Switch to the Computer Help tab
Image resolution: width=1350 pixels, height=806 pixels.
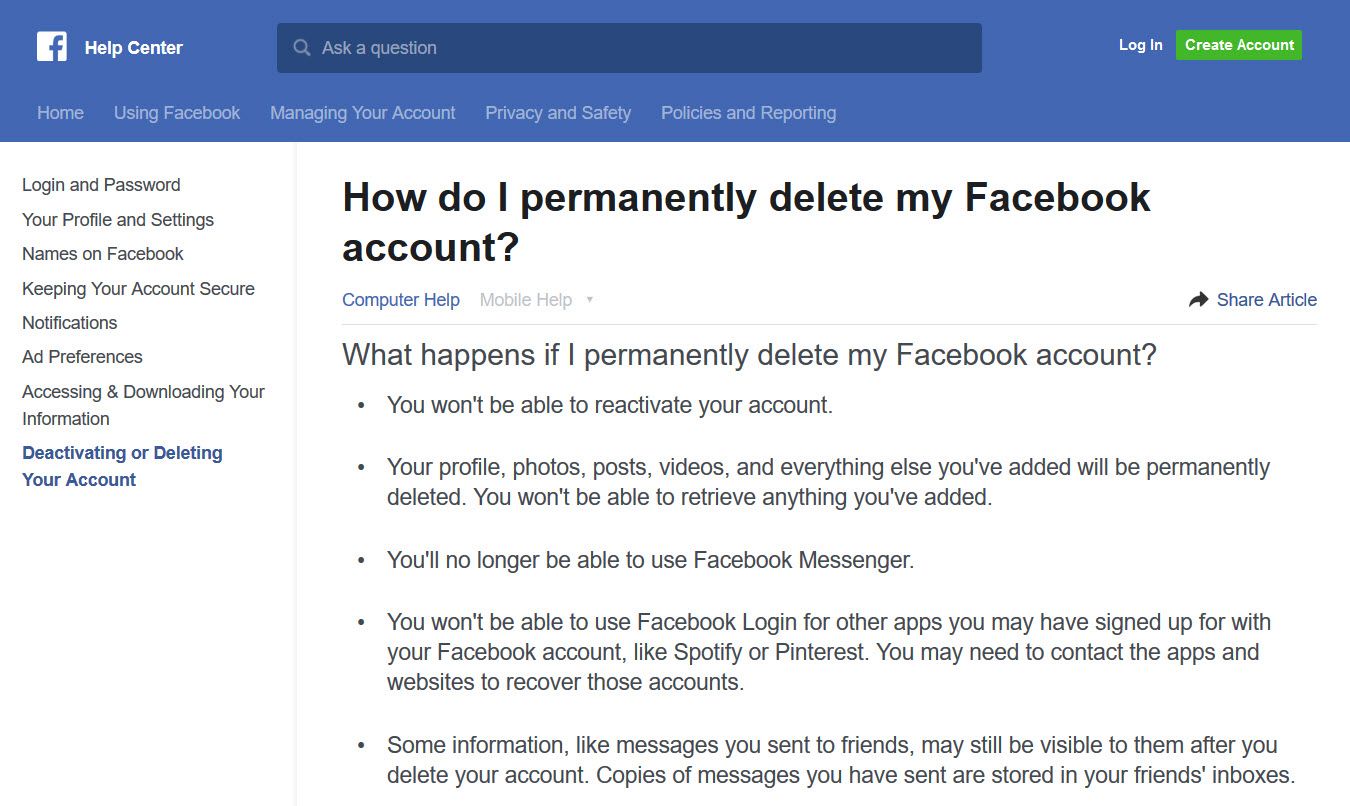[x=401, y=299]
